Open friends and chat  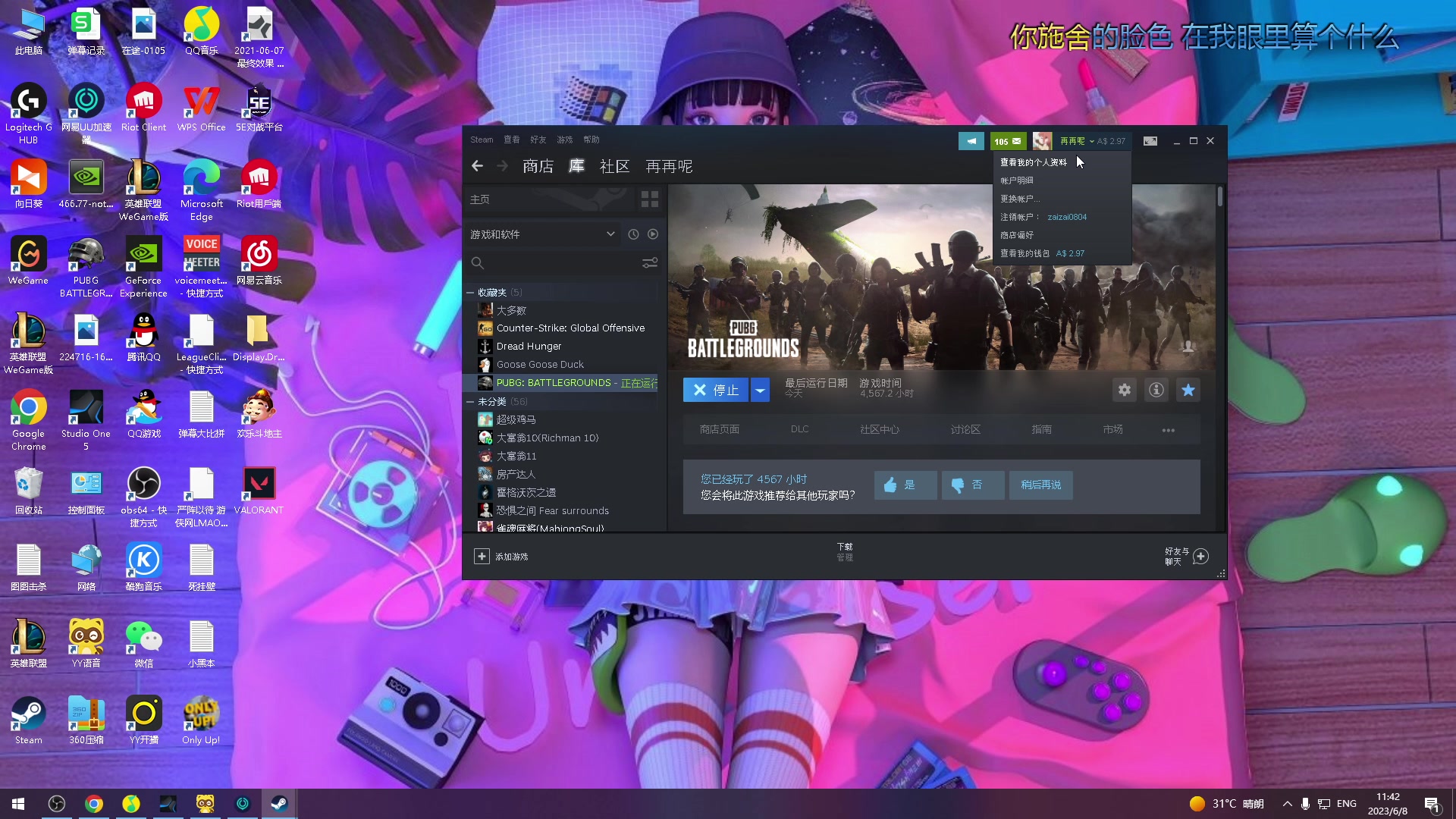pos(1187,557)
